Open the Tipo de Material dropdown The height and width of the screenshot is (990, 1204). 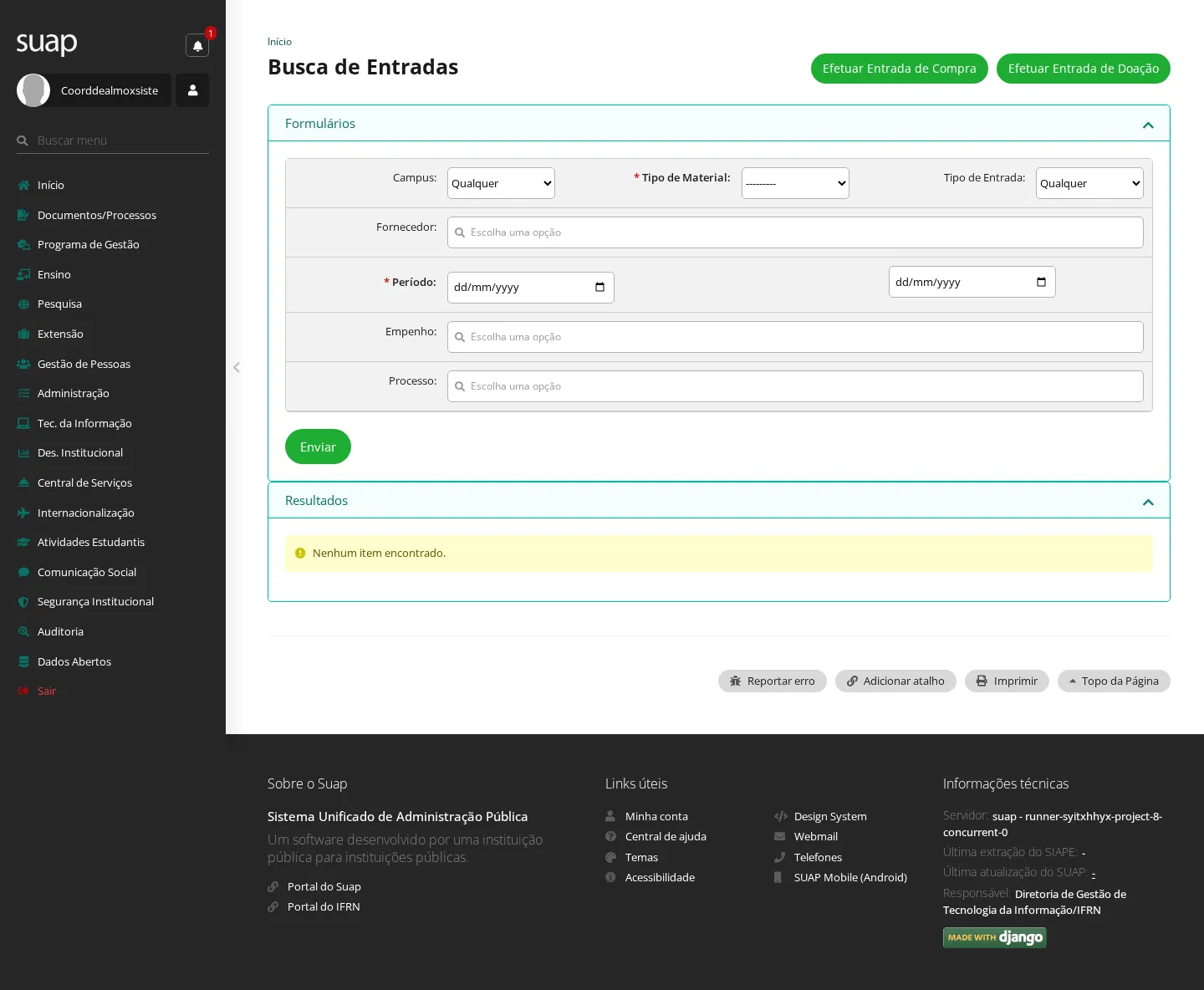click(x=795, y=183)
